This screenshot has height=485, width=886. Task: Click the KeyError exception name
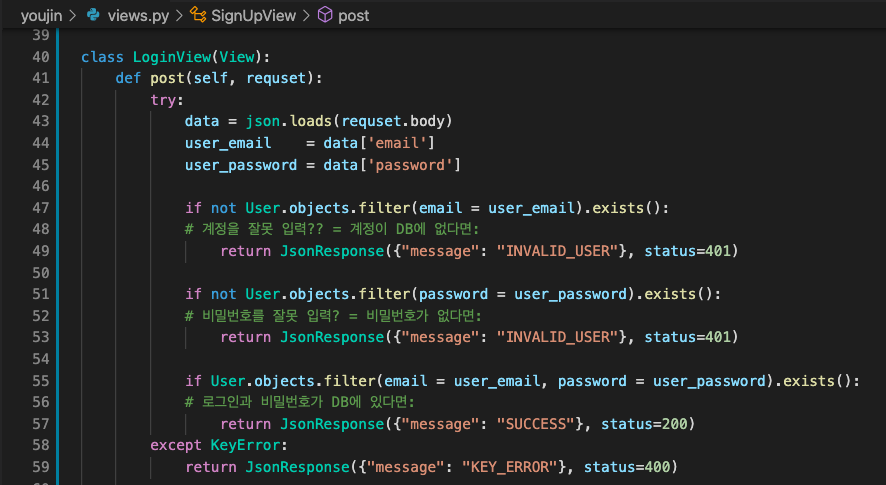245,445
